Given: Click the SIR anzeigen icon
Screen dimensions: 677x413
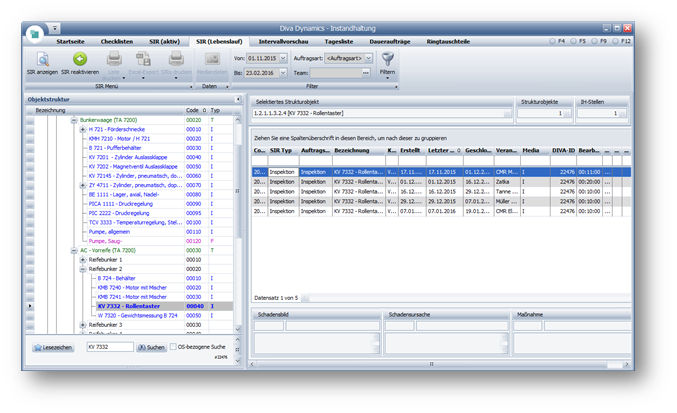Looking at the screenshot, I should click(44, 61).
